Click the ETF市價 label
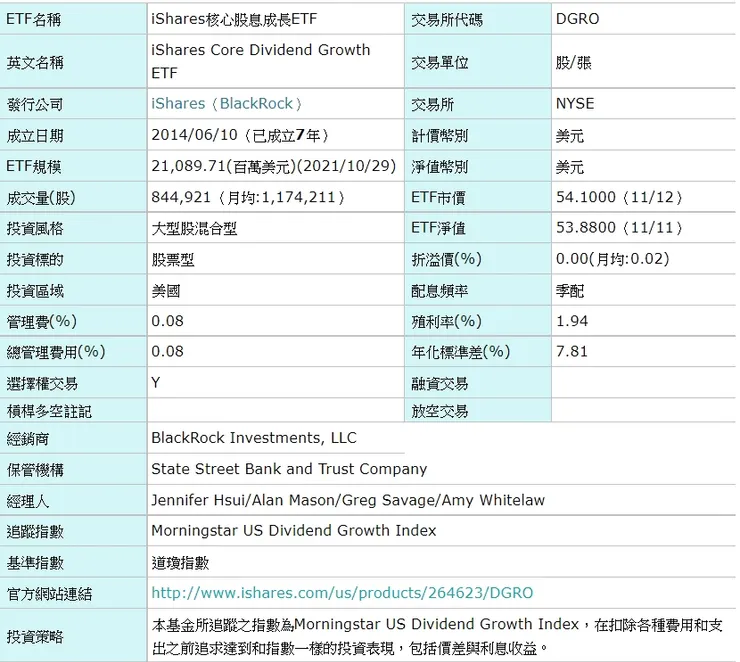 click(438, 197)
